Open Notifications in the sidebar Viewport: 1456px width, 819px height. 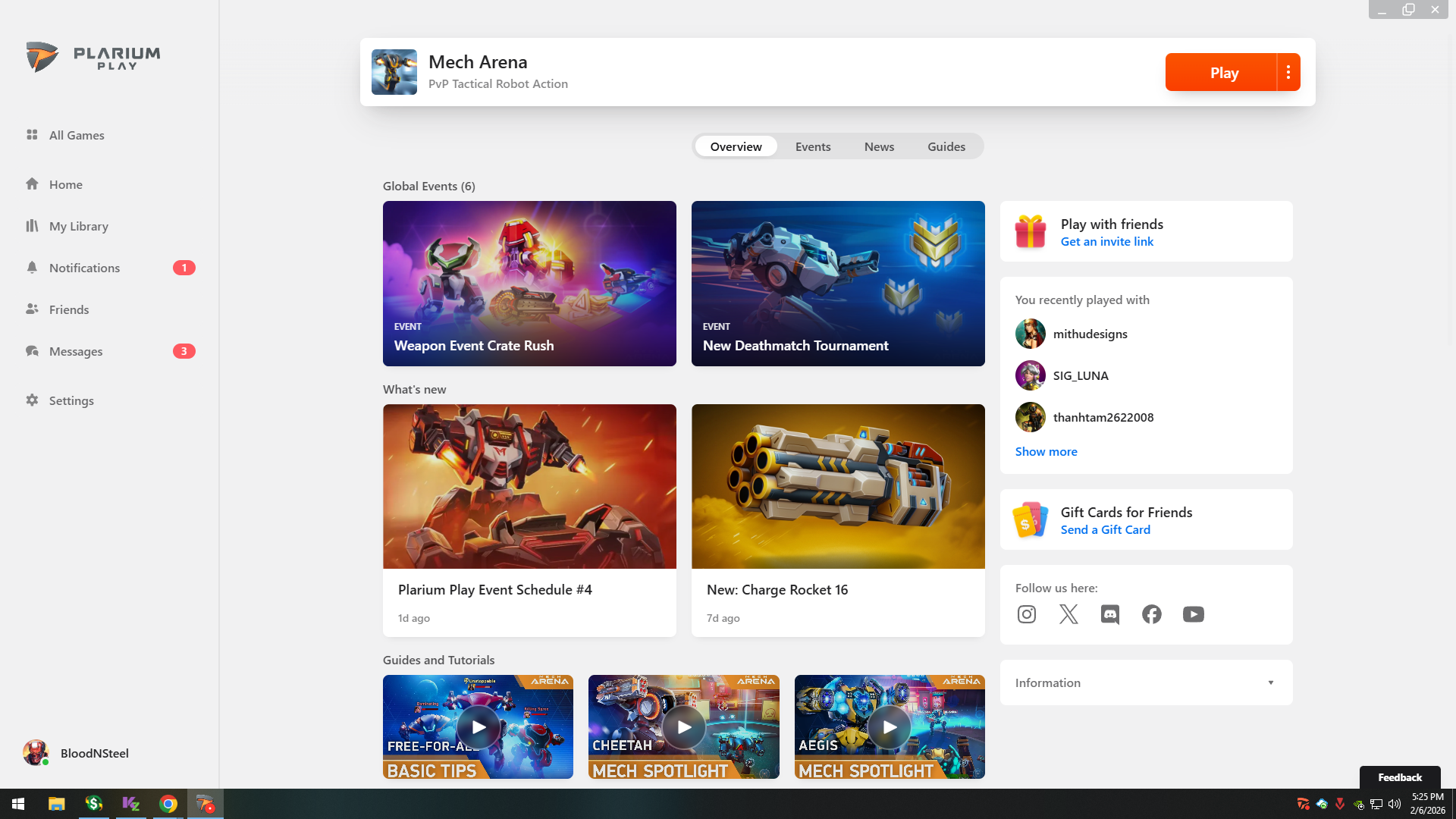(x=84, y=268)
